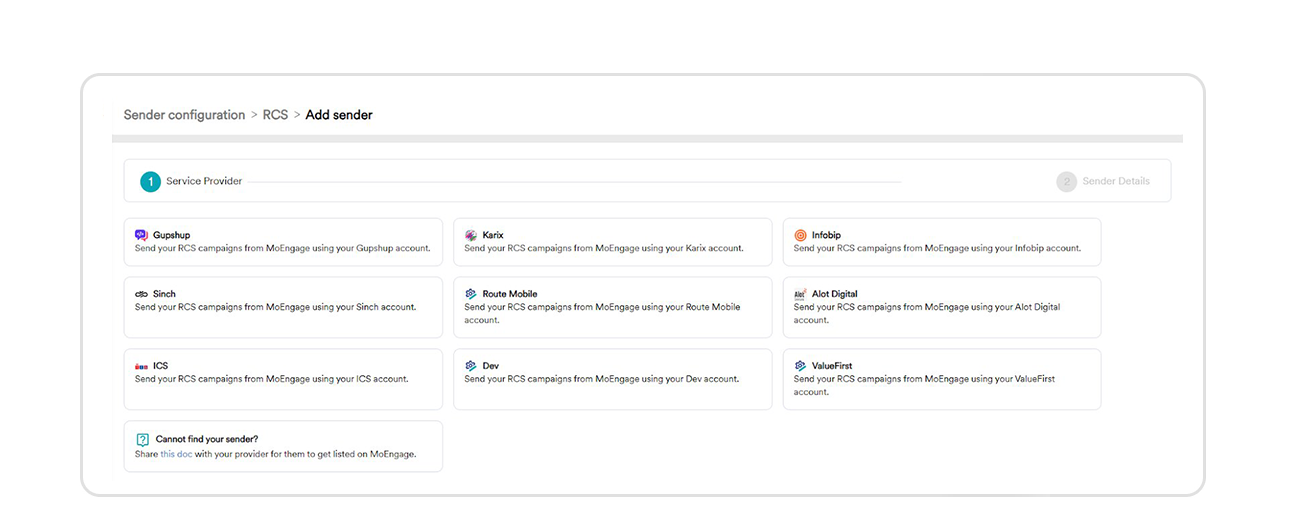
Task: Select step 1 Service Provider
Action: point(150,181)
